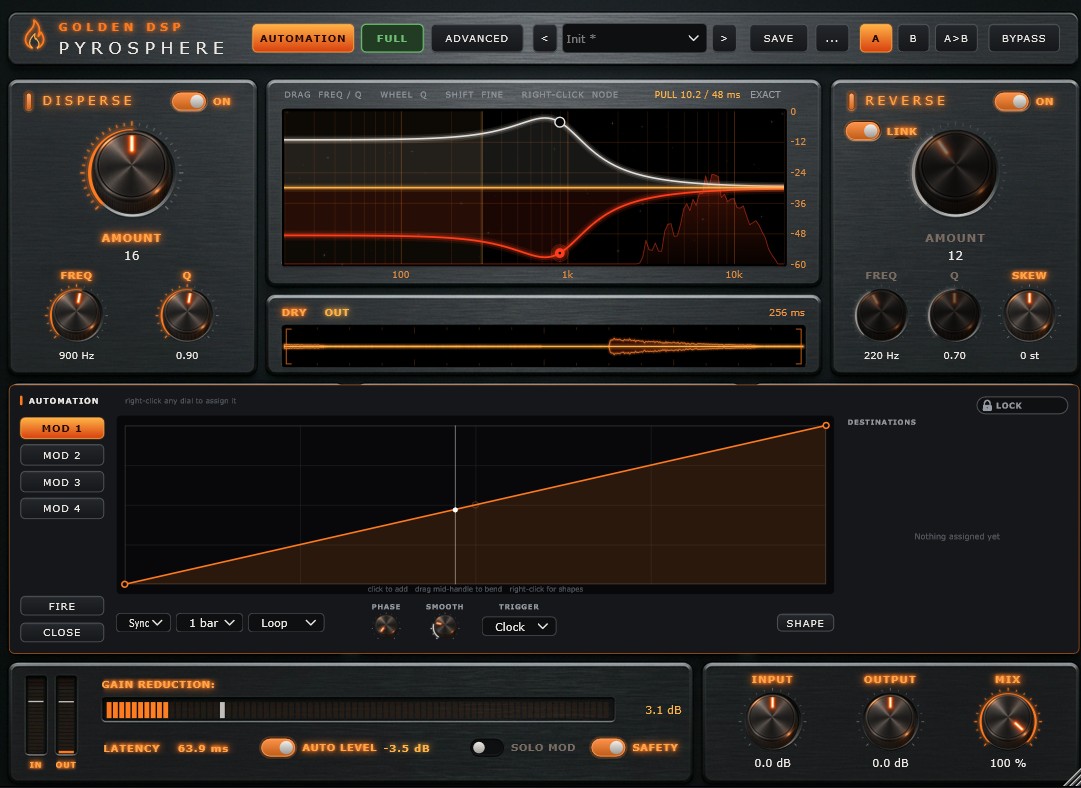This screenshot has width=1081, height=788.
Task: Open the 1 bar length dropdown
Action: [x=210, y=623]
